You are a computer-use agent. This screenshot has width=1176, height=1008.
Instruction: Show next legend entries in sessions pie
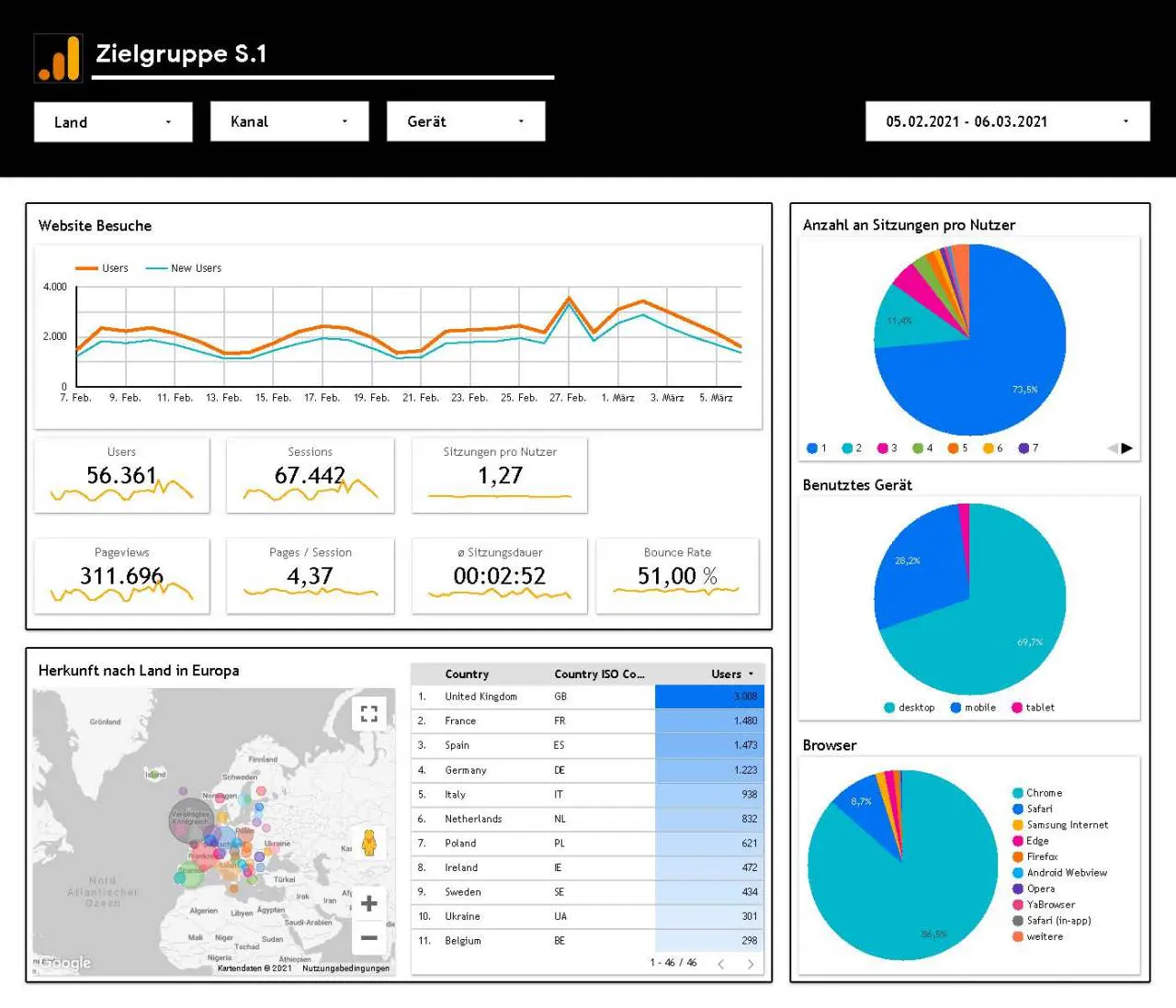pyautogui.click(x=1127, y=448)
